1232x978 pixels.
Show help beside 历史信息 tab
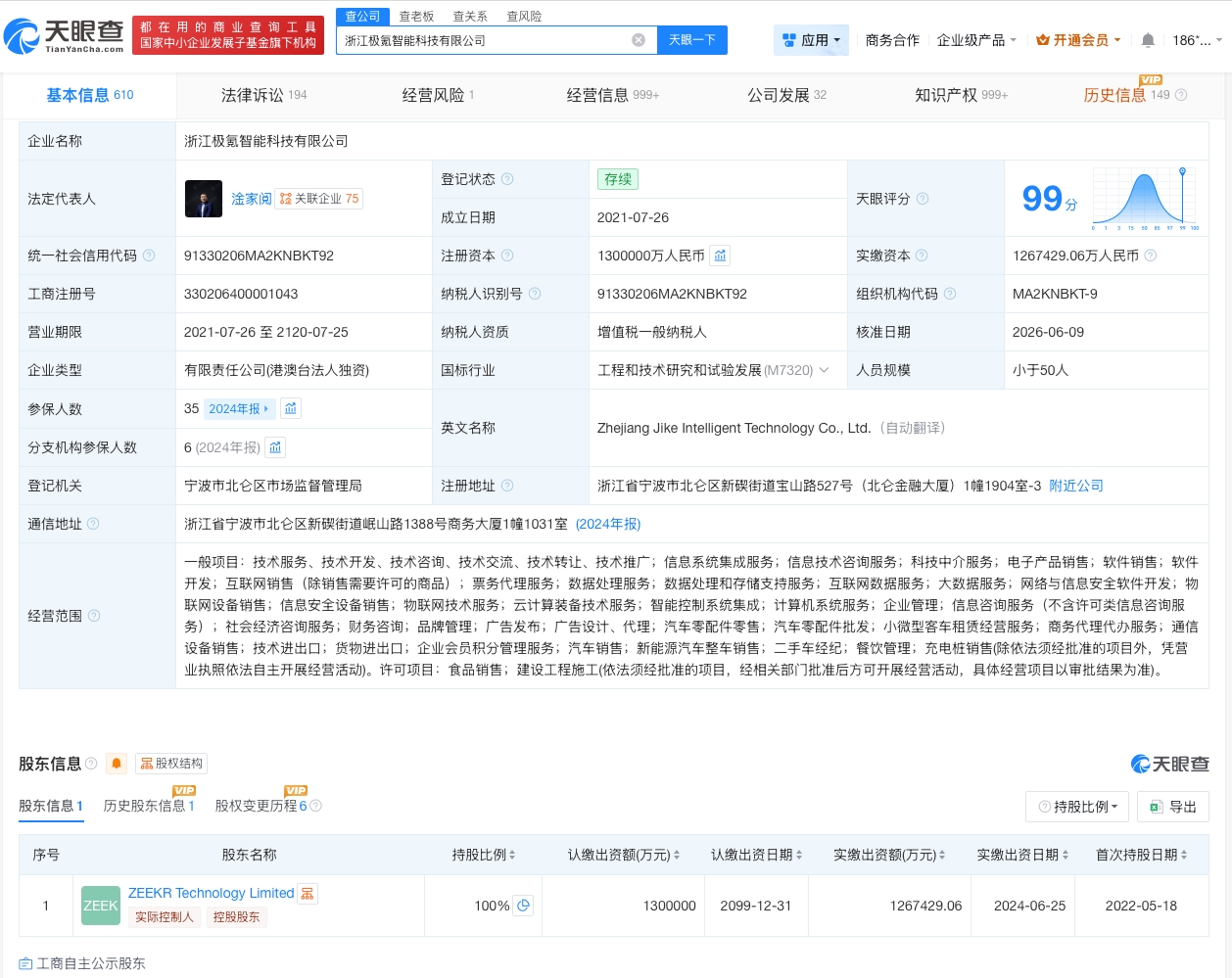[x=1181, y=95]
